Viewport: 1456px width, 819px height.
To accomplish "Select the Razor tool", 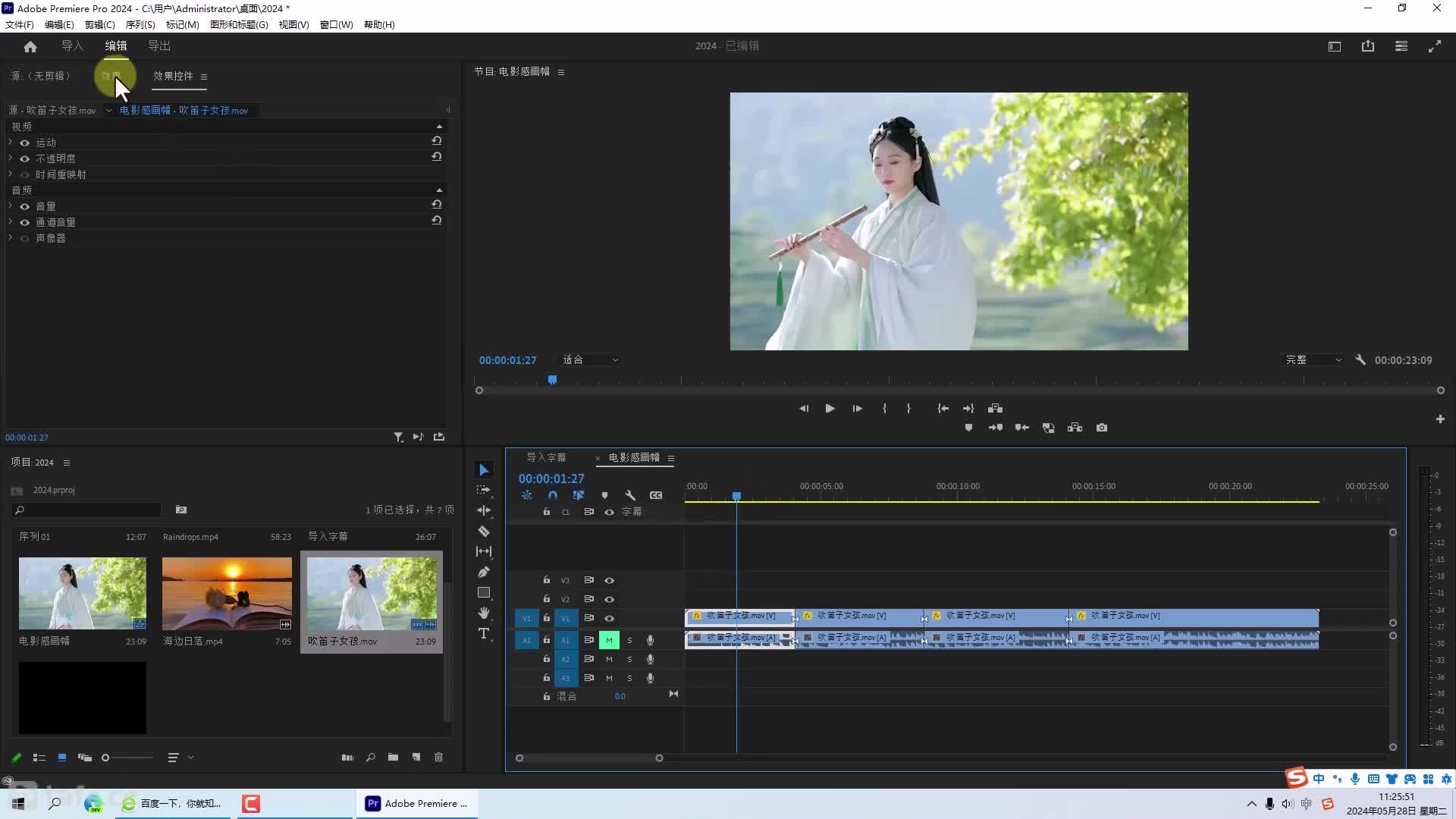I will [484, 531].
